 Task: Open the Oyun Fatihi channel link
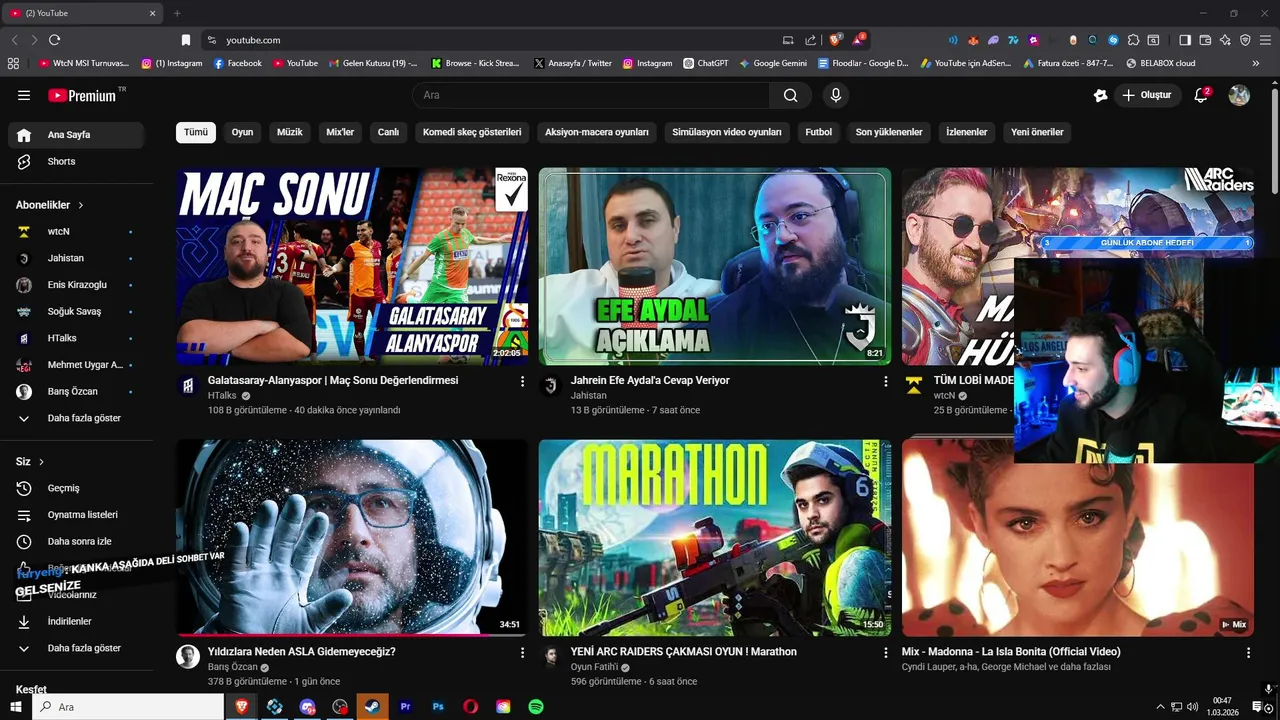pos(594,667)
